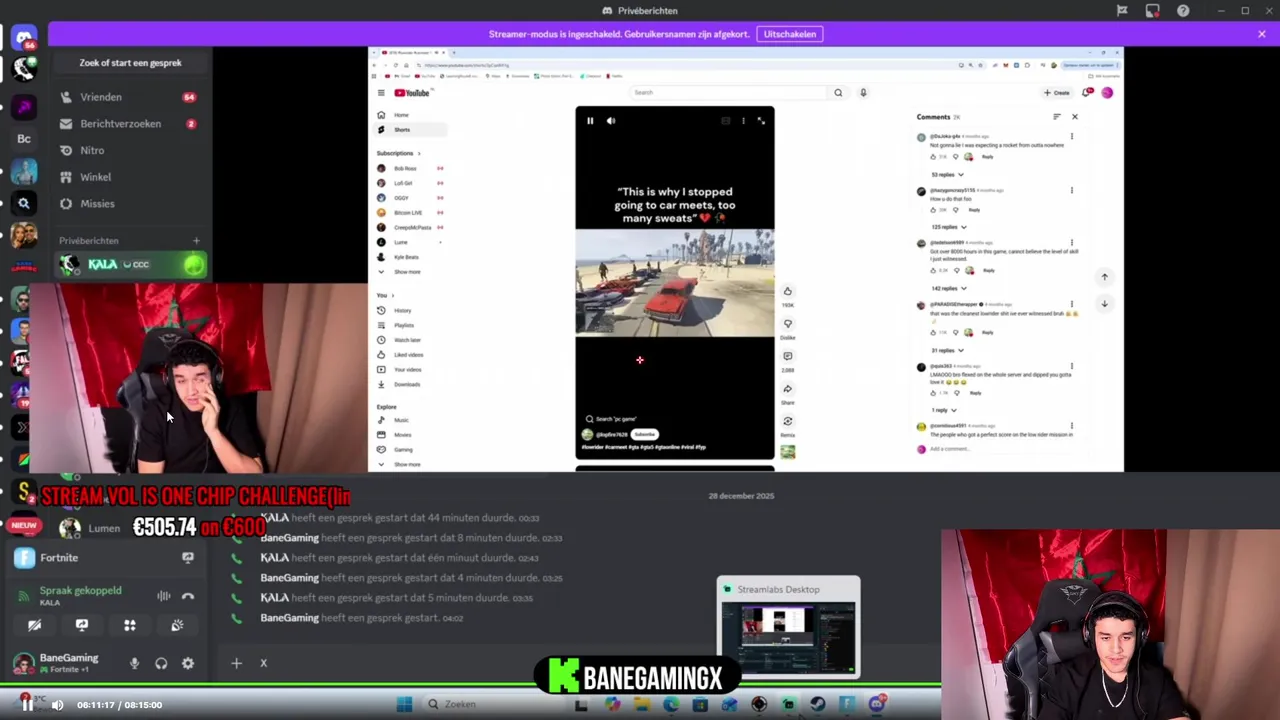1280x720 pixels.
Task: Enter fullscreen on the YouTube Short
Action: pyautogui.click(x=761, y=121)
